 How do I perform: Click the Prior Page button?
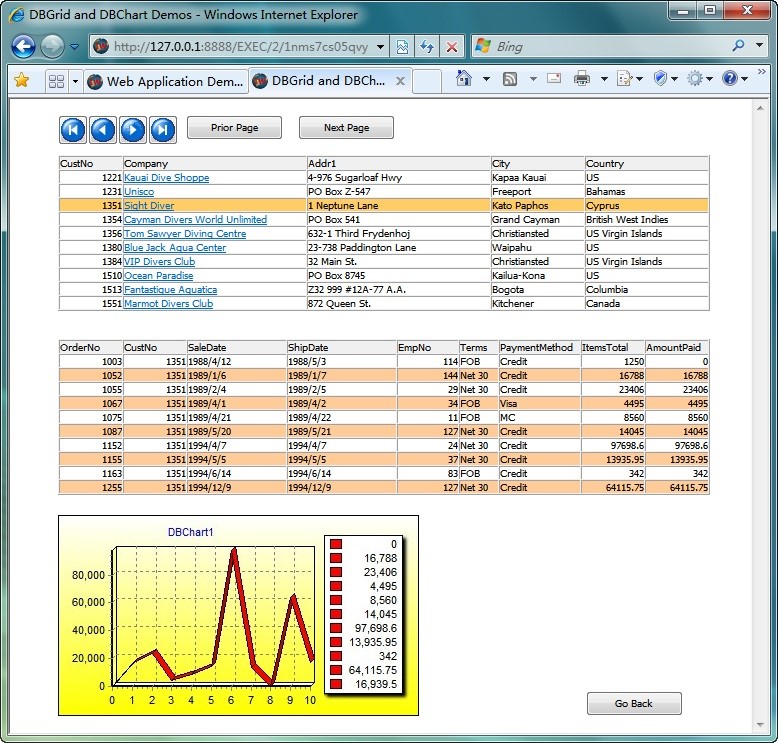click(234, 128)
